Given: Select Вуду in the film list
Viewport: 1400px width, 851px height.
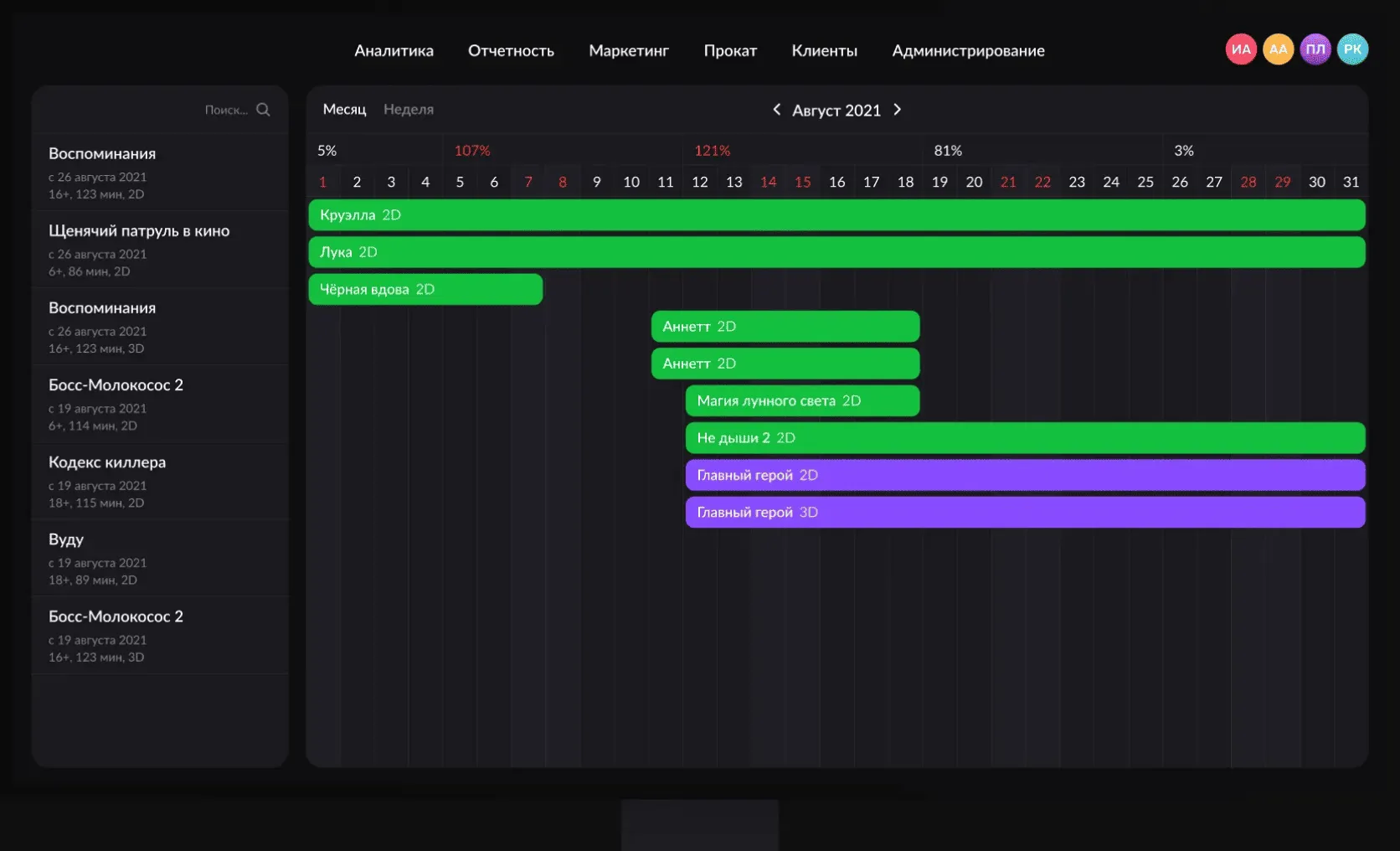Looking at the screenshot, I should pos(160,558).
